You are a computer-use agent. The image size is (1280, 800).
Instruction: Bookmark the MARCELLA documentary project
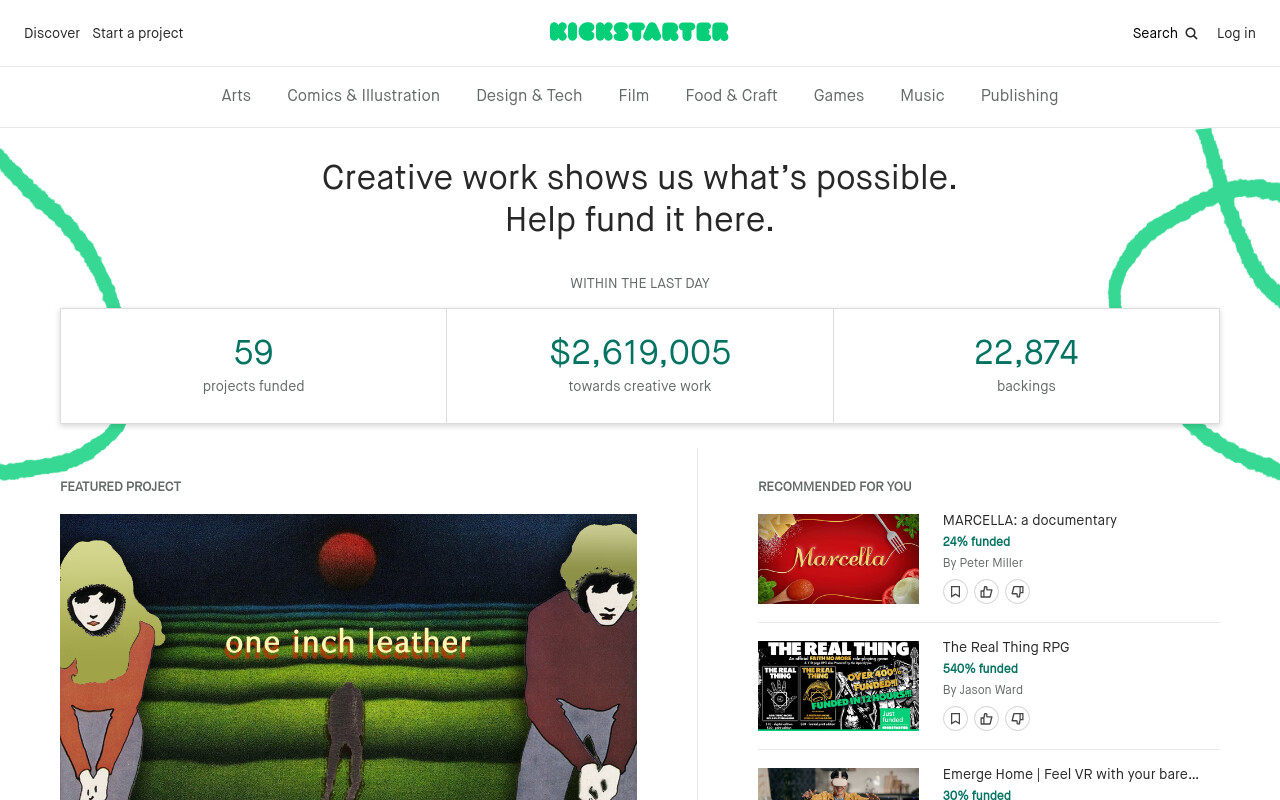pos(955,592)
